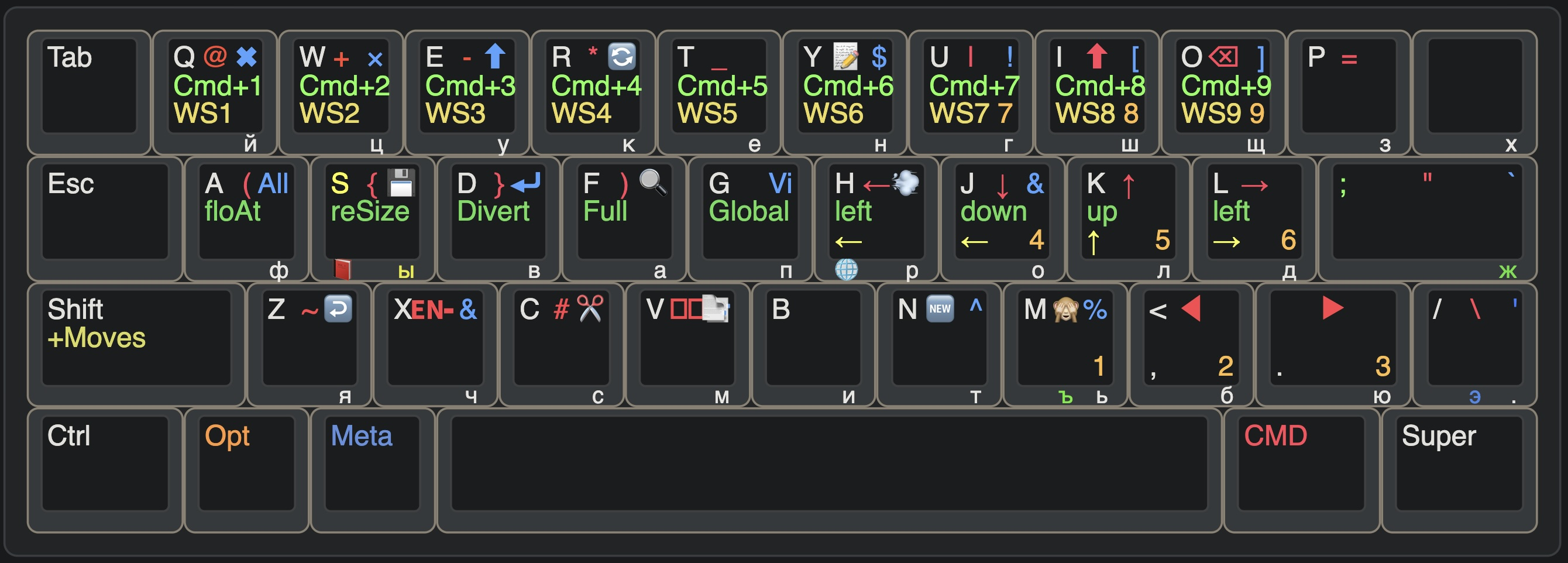
Task: Click the scissors icon on C key
Action: point(590,308)
